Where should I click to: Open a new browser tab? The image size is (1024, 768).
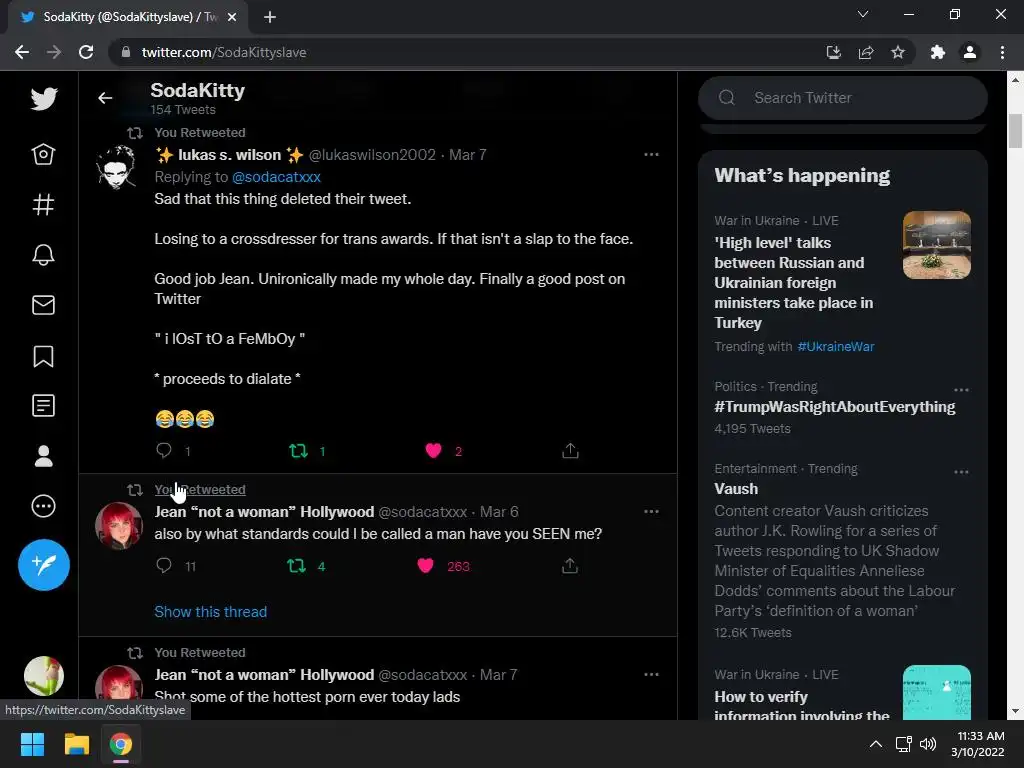pos(270,17)
